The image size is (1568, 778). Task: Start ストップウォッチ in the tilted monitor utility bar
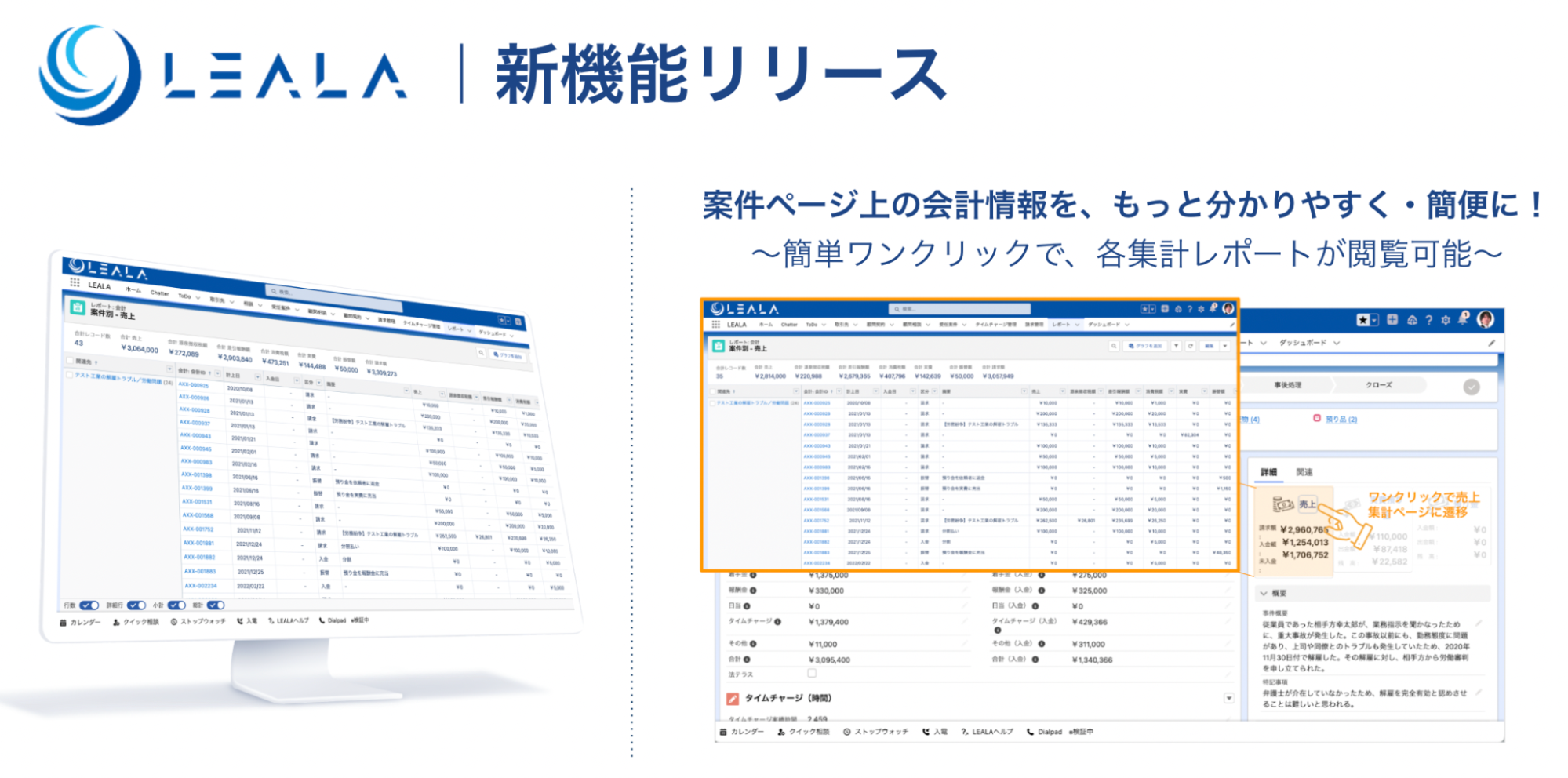click(198, 621)
